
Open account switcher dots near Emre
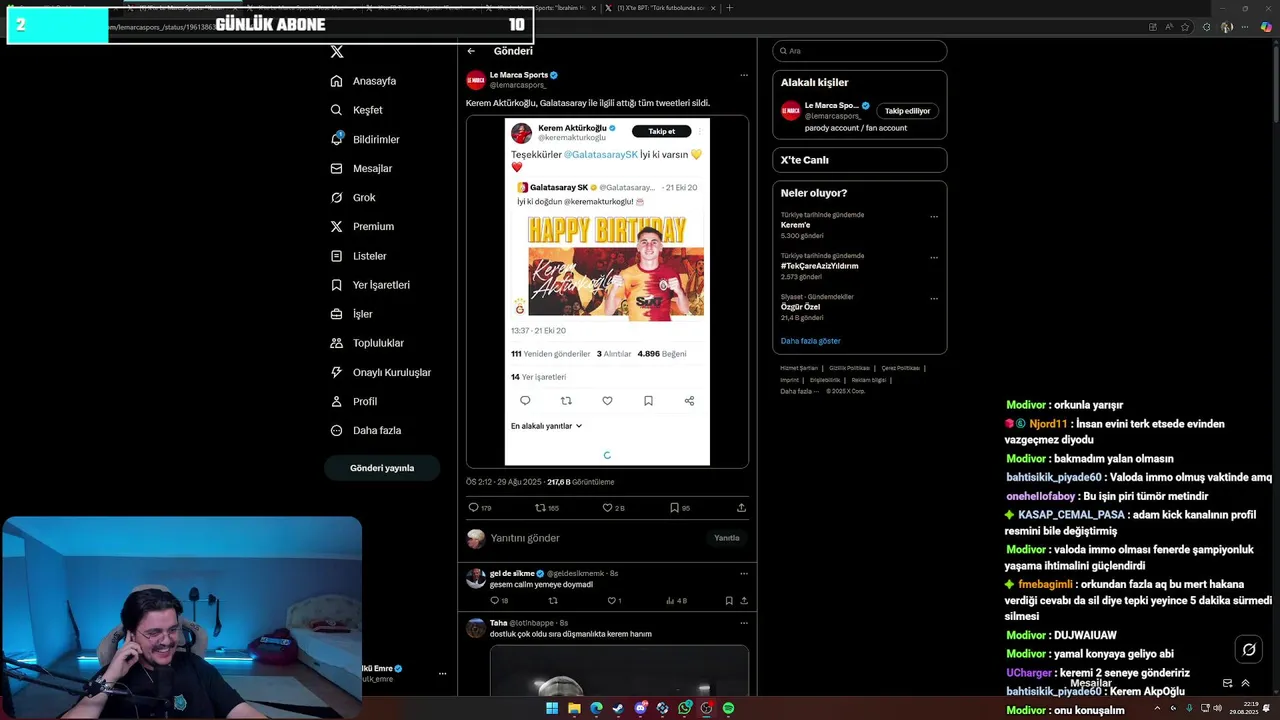(x=443, y=674)
